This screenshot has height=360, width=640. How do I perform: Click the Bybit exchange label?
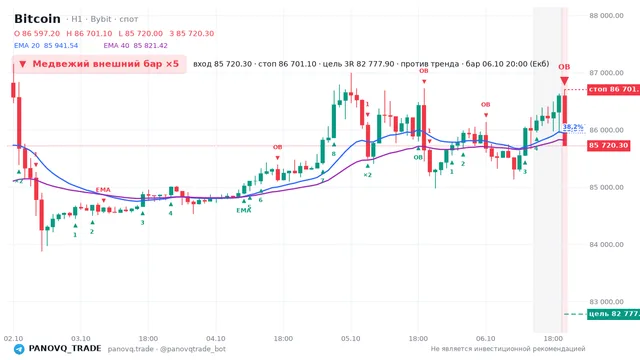coord(101,19)
